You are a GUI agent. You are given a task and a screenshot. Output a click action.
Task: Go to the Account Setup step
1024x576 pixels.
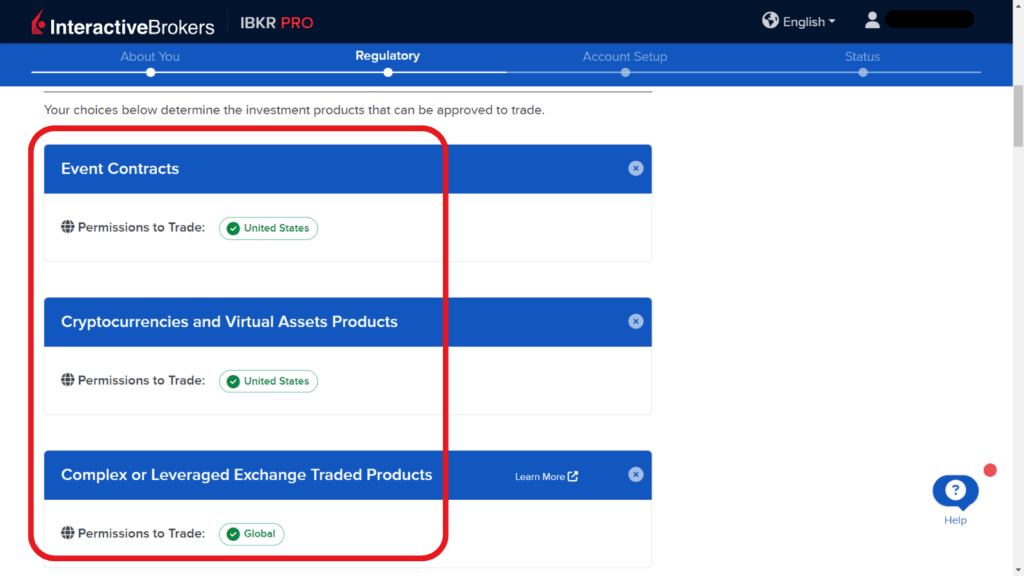(625, 57)
